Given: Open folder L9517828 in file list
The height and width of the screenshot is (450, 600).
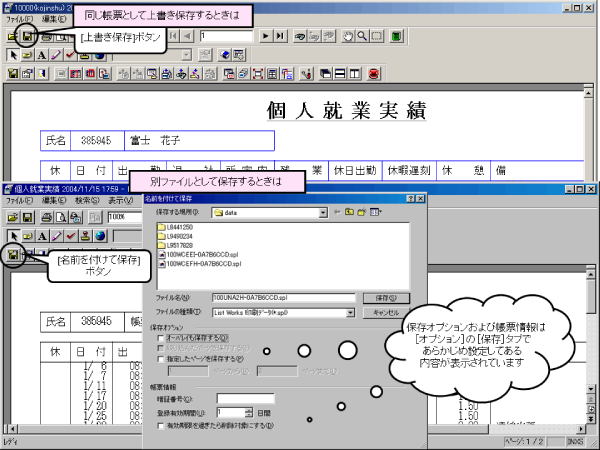Looking at the screenshot, I should (x=175, y=246).
